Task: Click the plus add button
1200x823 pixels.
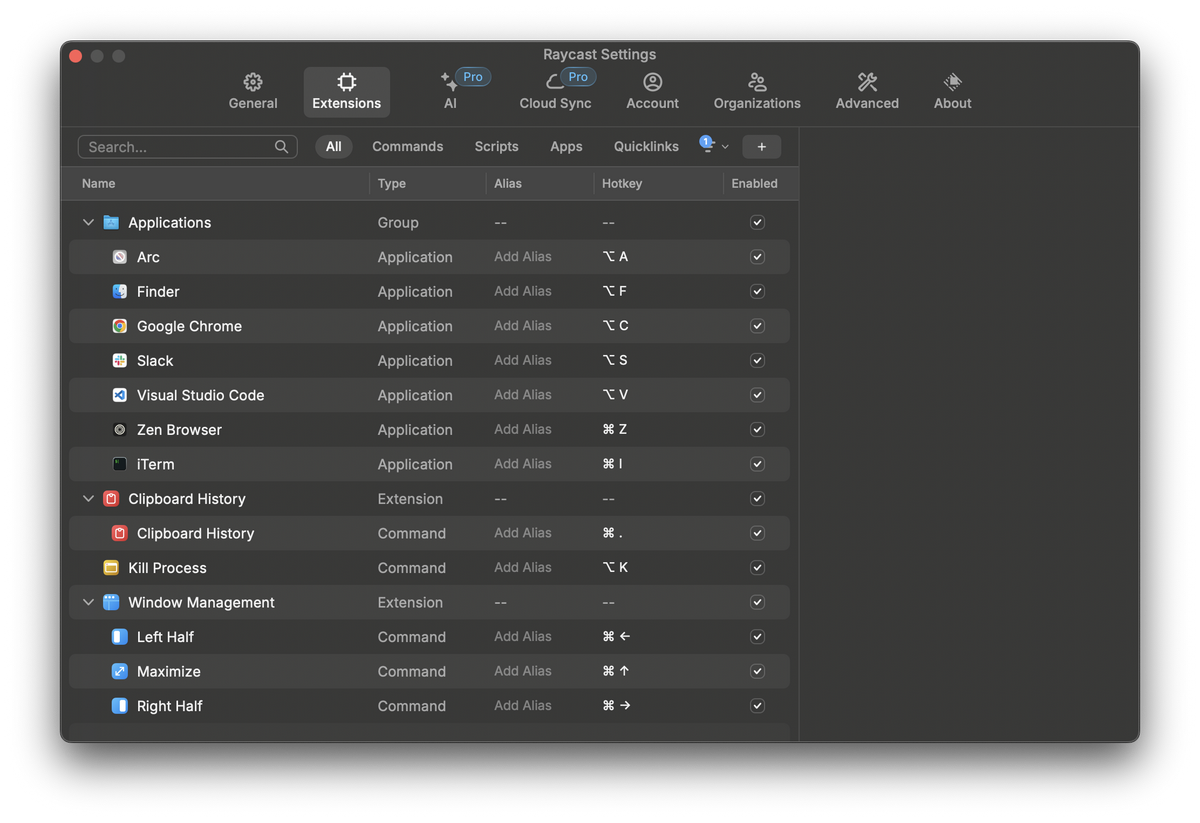Action: coord(761,147)
